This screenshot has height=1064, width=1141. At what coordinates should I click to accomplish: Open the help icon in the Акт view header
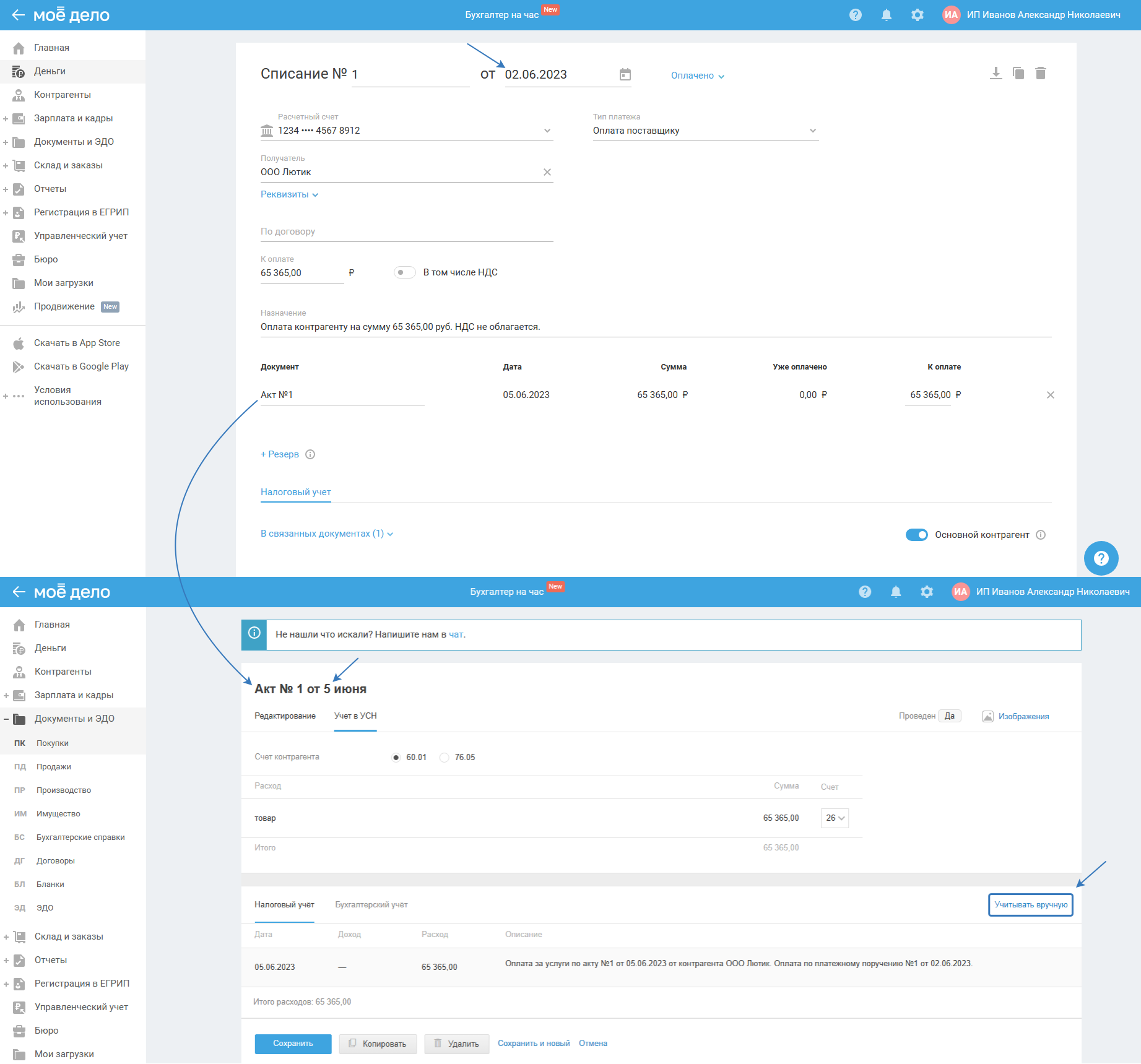(x=865, y=592)
